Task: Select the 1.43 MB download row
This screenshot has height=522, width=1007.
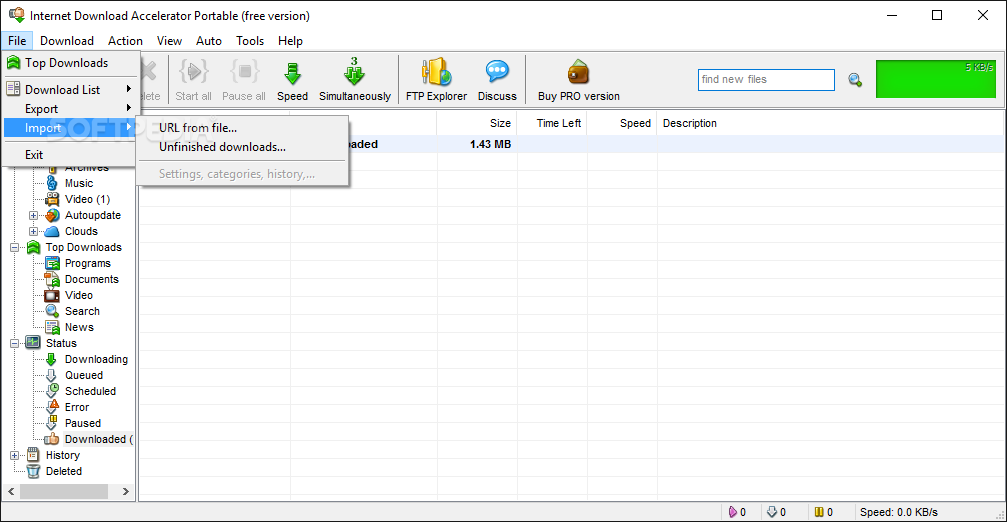Action: (572, 144)
